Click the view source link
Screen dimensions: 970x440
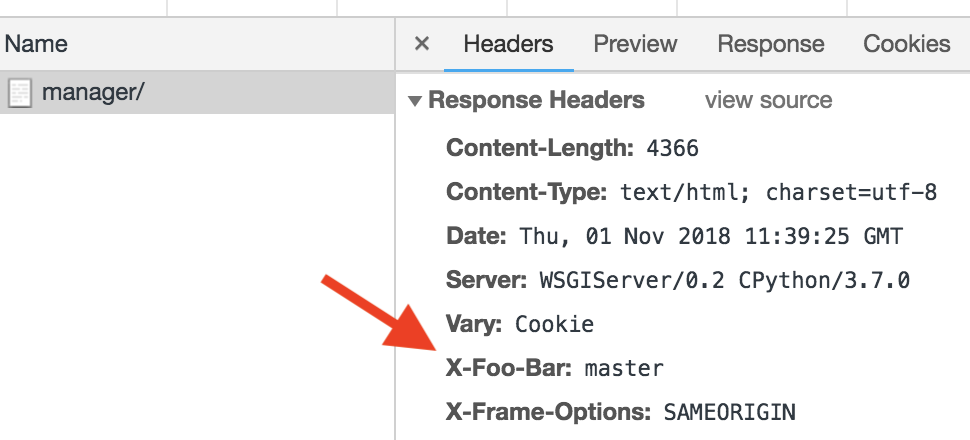(x=768, y=101)
